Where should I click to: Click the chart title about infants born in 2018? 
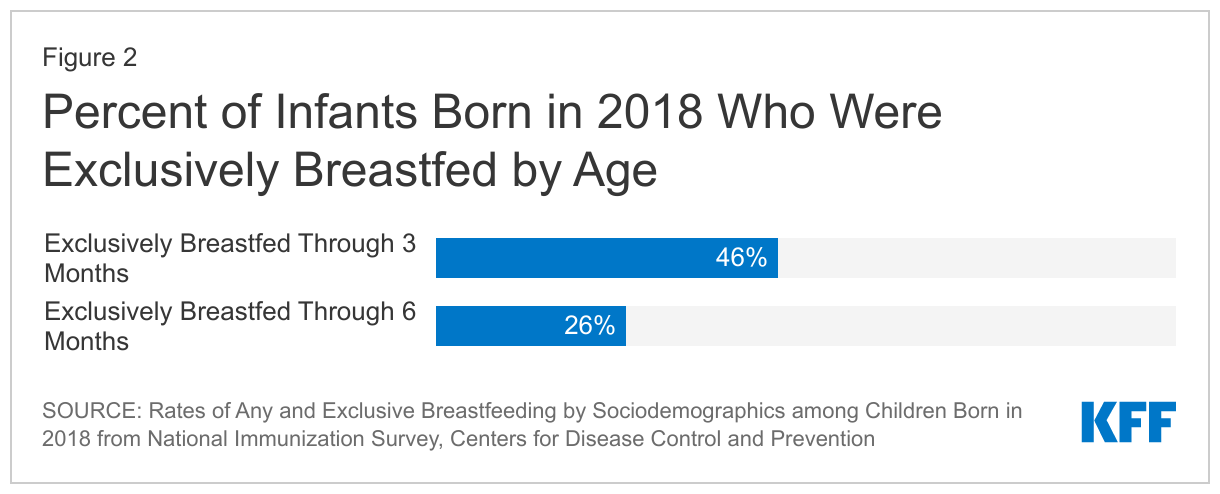[492, 142]
